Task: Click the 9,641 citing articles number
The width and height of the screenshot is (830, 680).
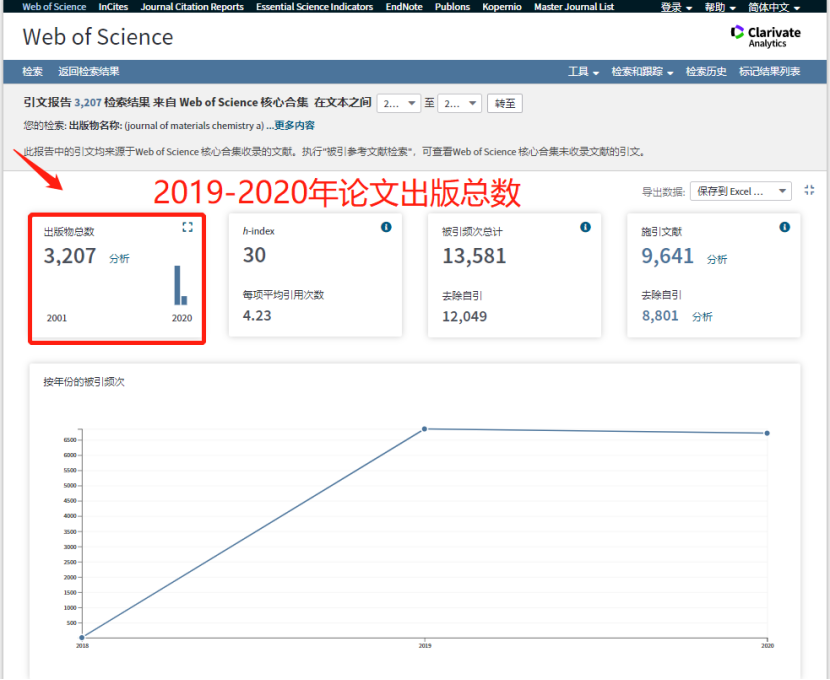Action: click(x=667, y=256)
